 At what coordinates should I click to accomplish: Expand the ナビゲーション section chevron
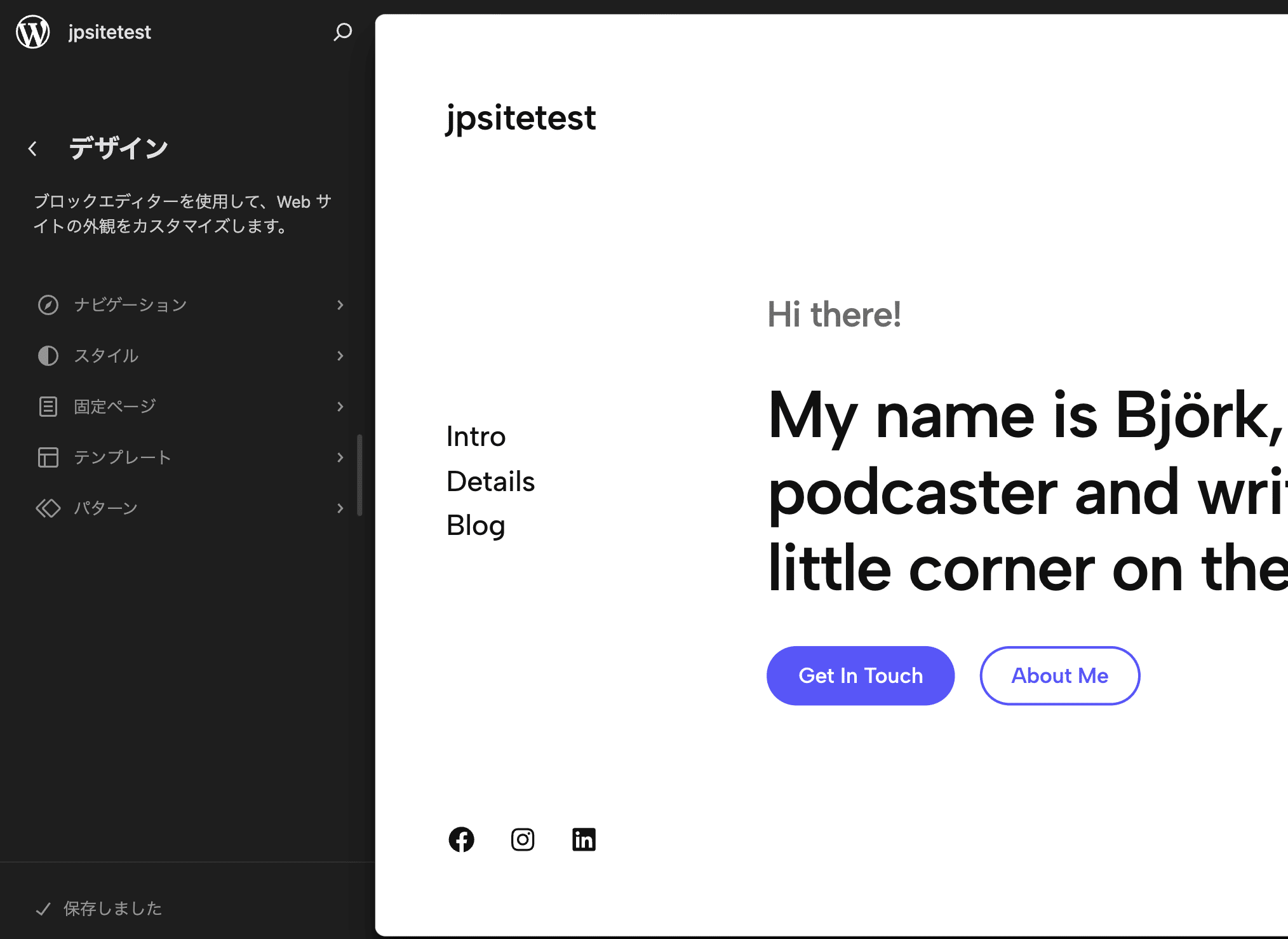coord(341,305)
